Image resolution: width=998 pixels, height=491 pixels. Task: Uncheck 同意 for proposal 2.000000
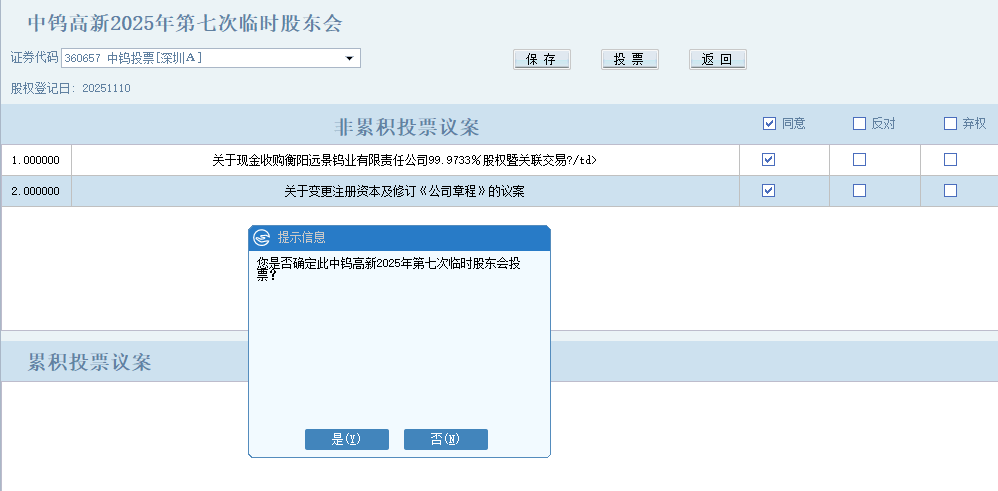pos(769,190)
